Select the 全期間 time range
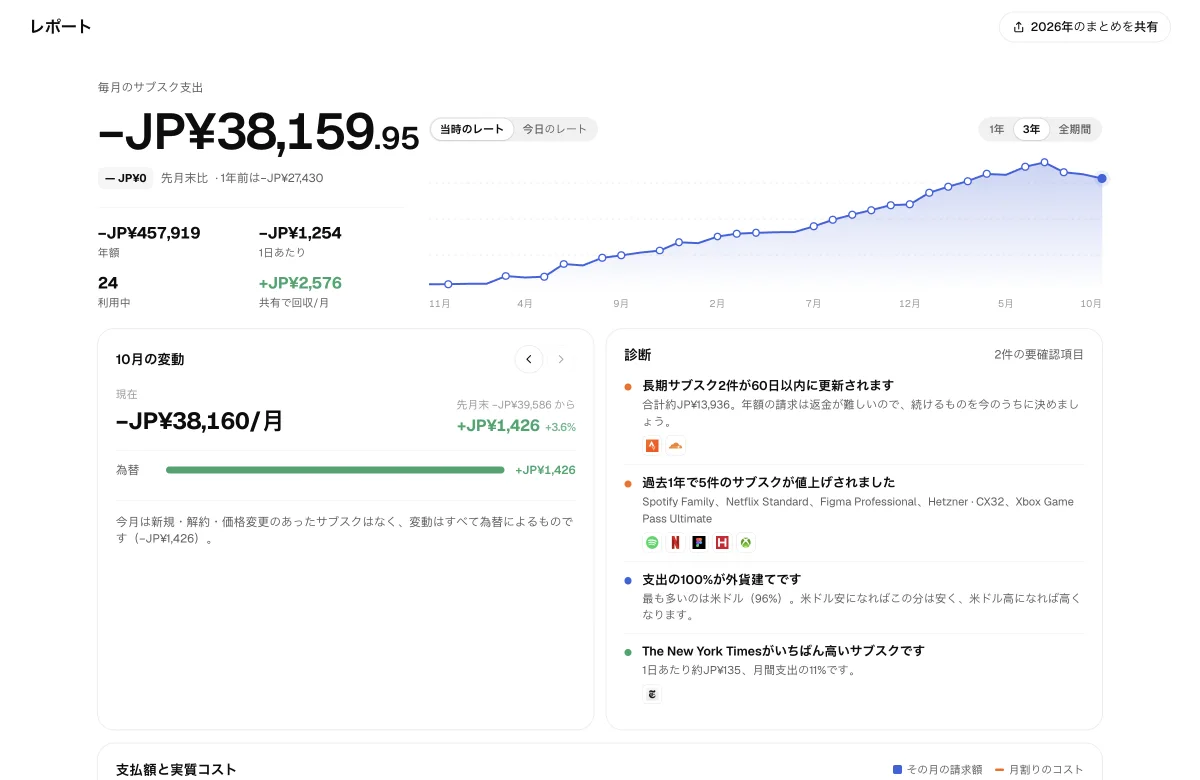The image size is (1200, 780). point(1075,129)
